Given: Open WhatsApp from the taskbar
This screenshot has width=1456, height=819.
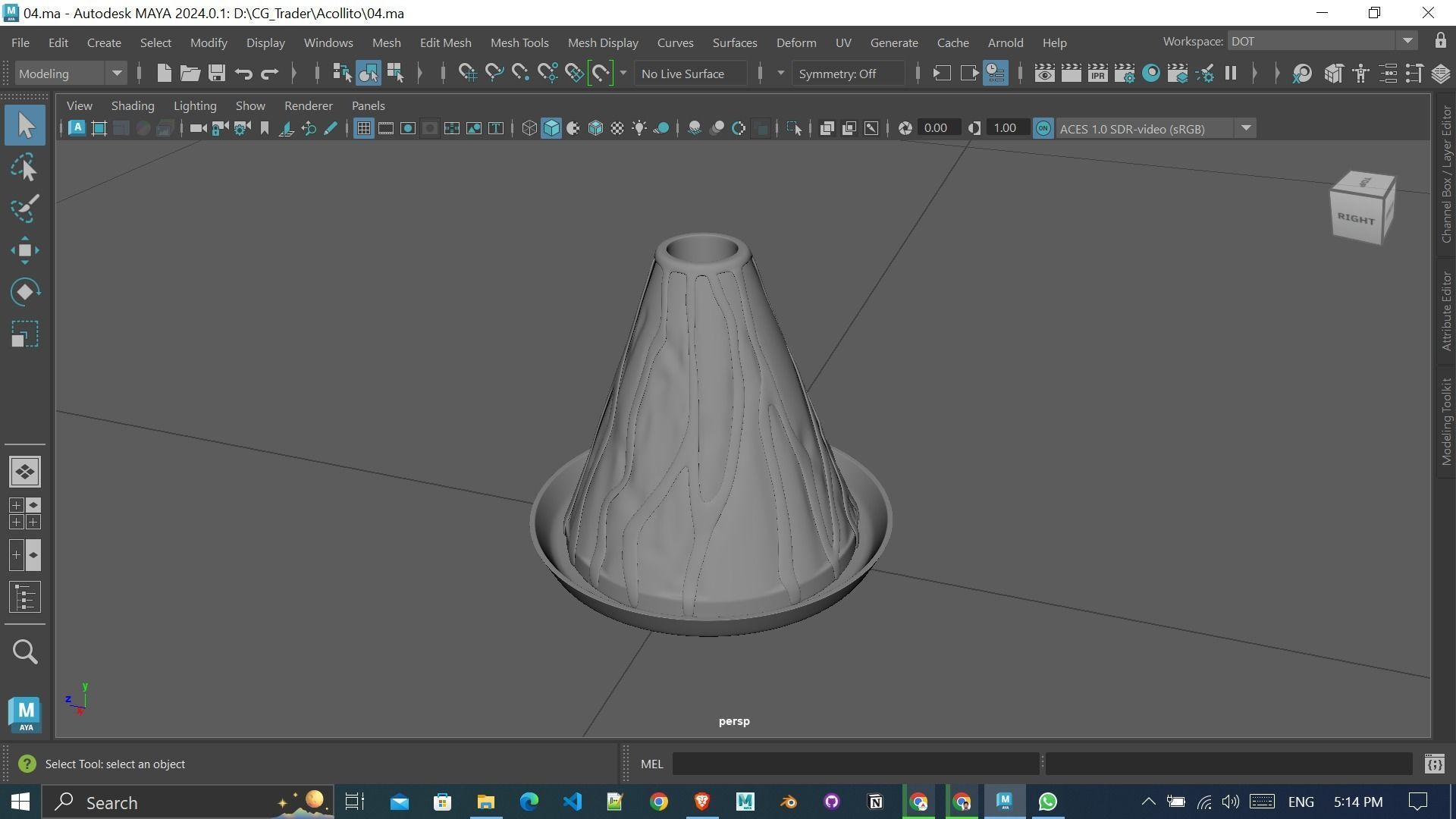Looking at the screenshot, I should coord(1048,802).
